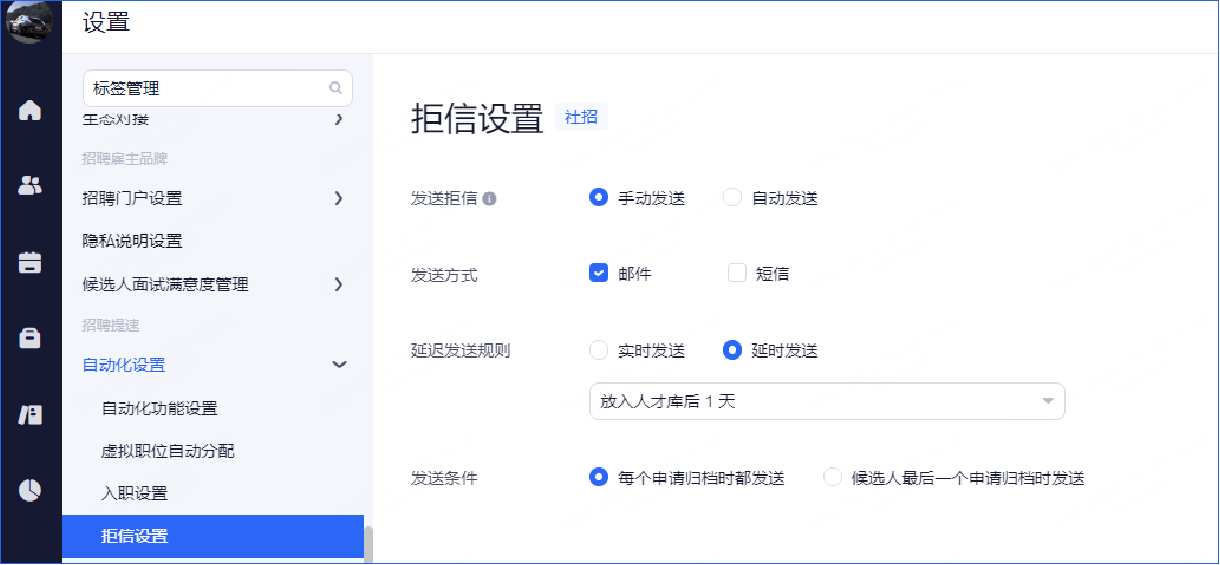Open the book icon in left sidebar

pyautogui.click(x=30, y=415)
